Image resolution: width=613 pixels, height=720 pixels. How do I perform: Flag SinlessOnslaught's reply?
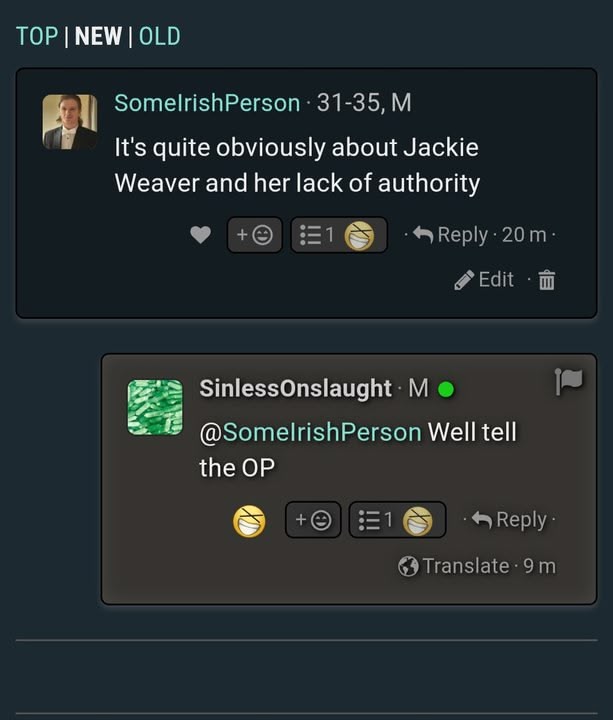(568, 381)
